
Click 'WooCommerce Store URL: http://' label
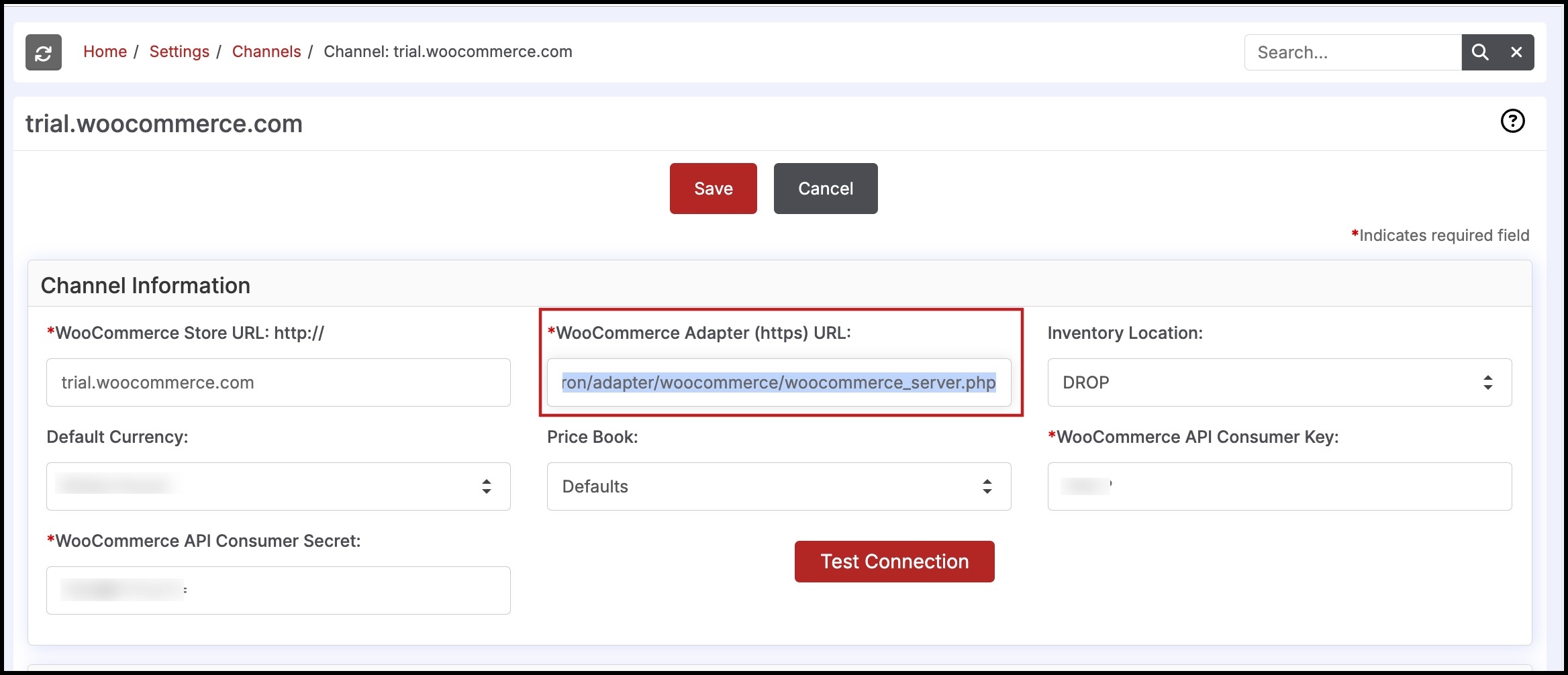pyautogui.click(x=185, y=333)
